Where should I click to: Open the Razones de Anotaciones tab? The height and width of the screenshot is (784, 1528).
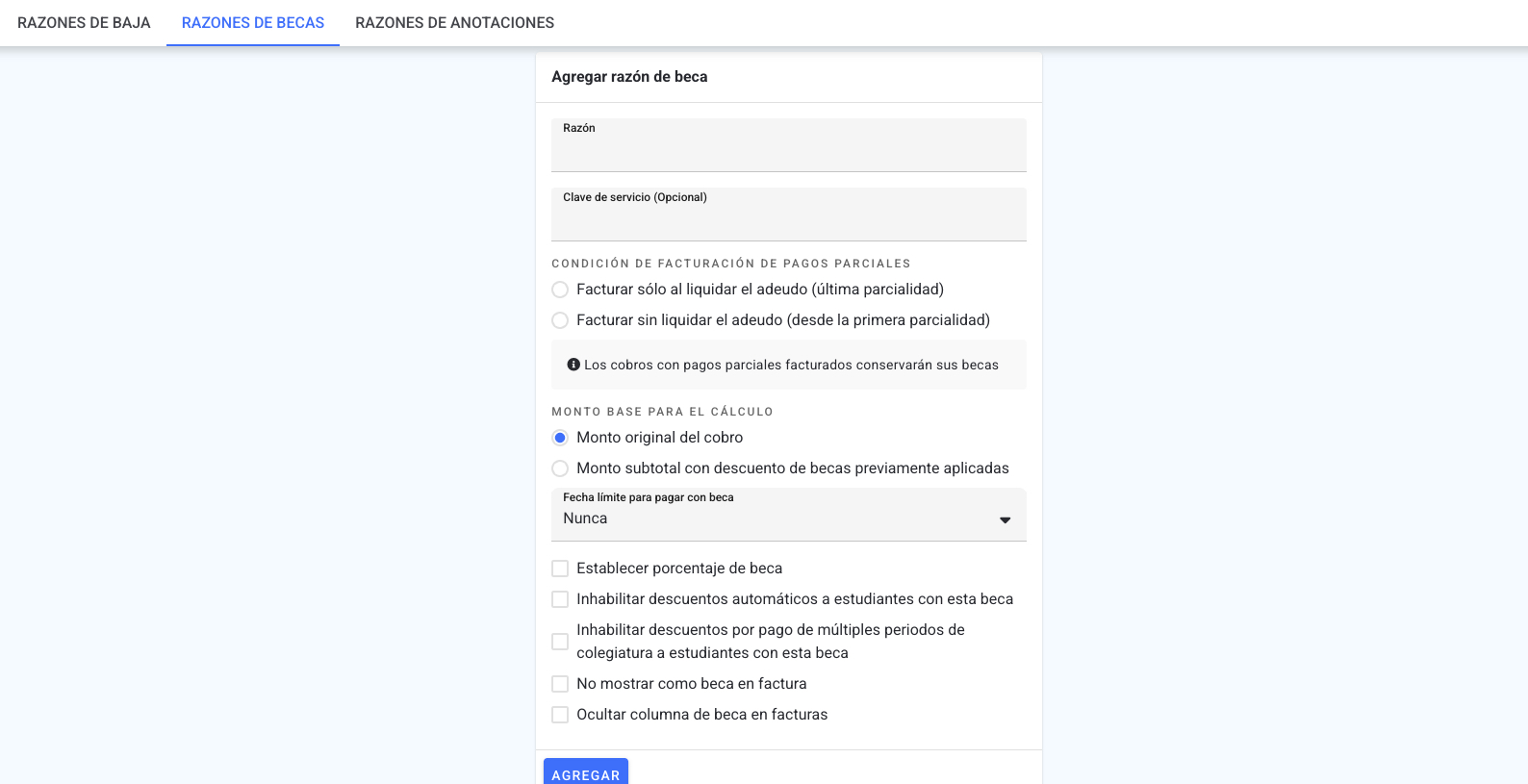pos(455,23)
